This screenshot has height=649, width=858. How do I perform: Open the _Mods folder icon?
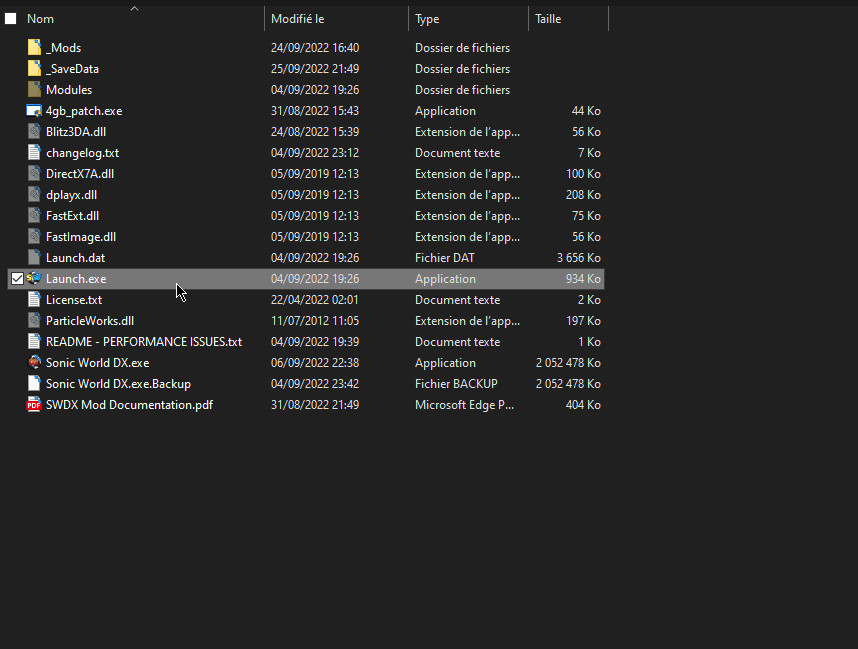(x=34, y=47)
